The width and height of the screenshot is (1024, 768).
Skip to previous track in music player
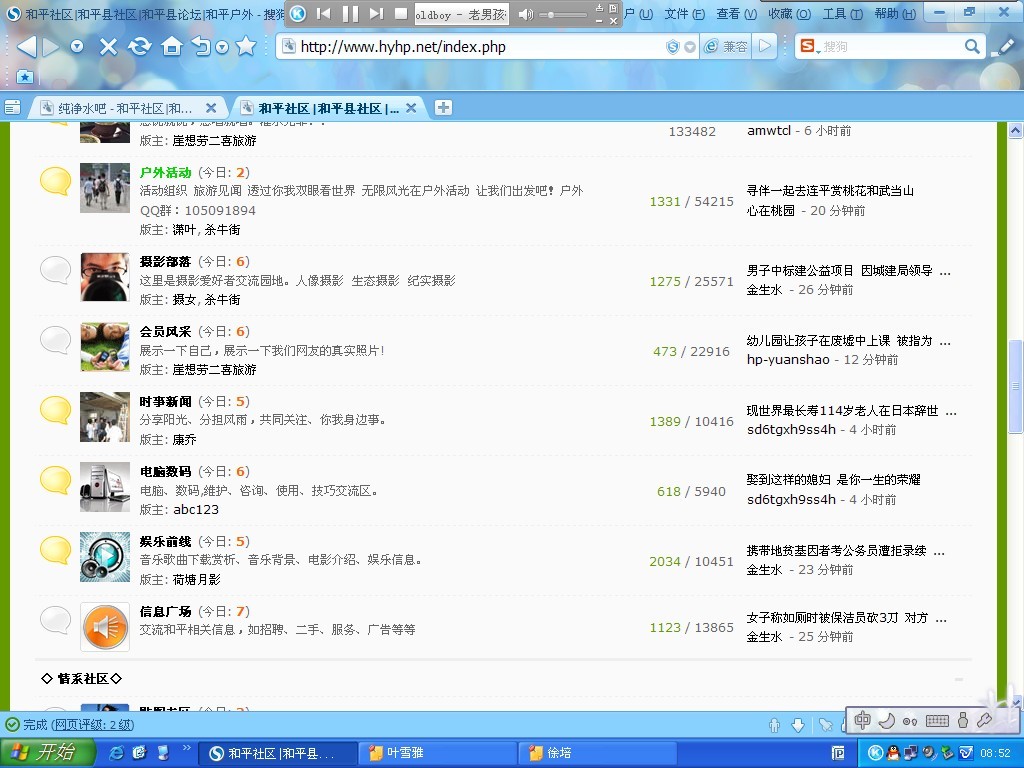(323, 14)
